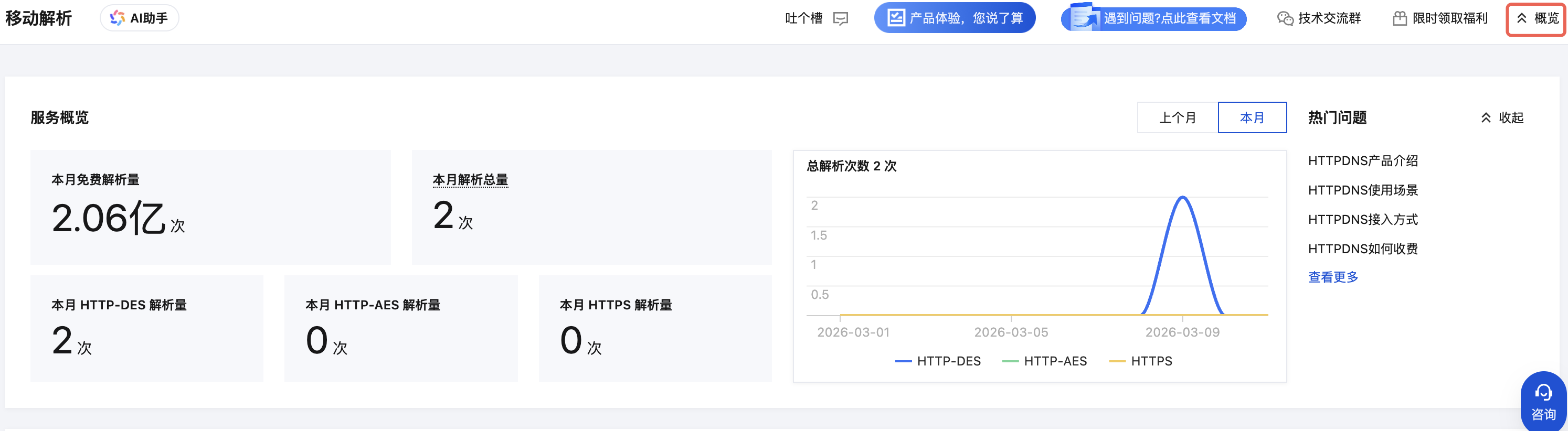Click the 查看更多 link

point(1333,277)
